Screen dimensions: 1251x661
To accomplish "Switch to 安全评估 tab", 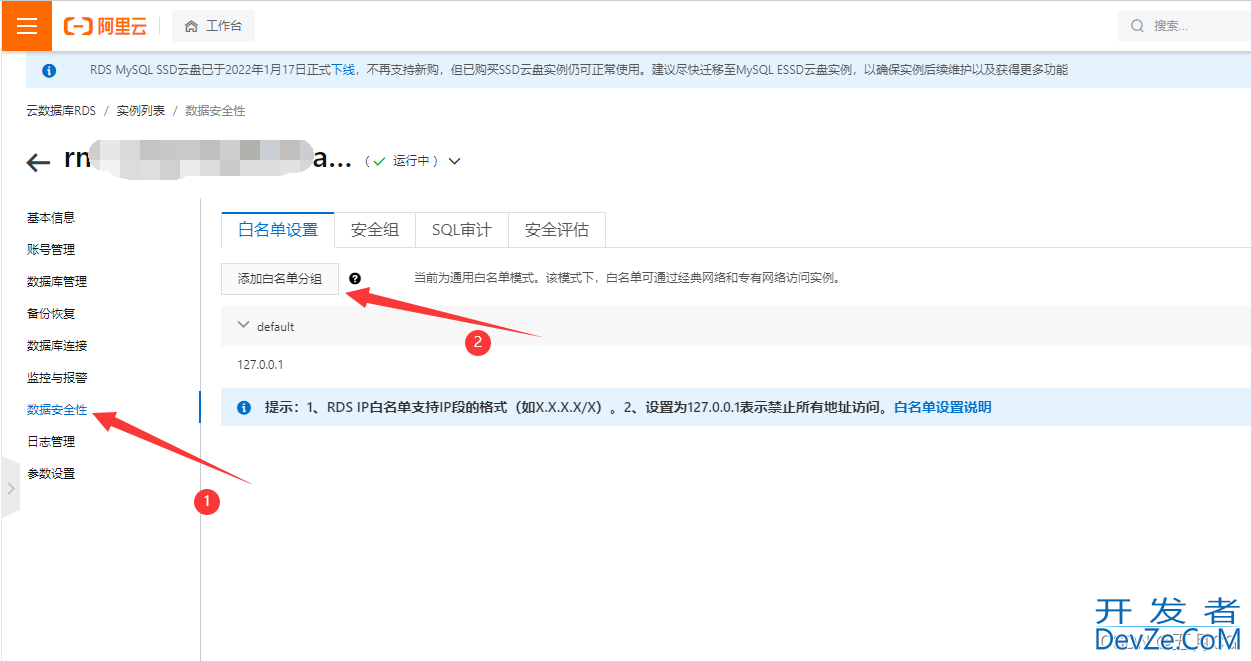I will [557, 230].
